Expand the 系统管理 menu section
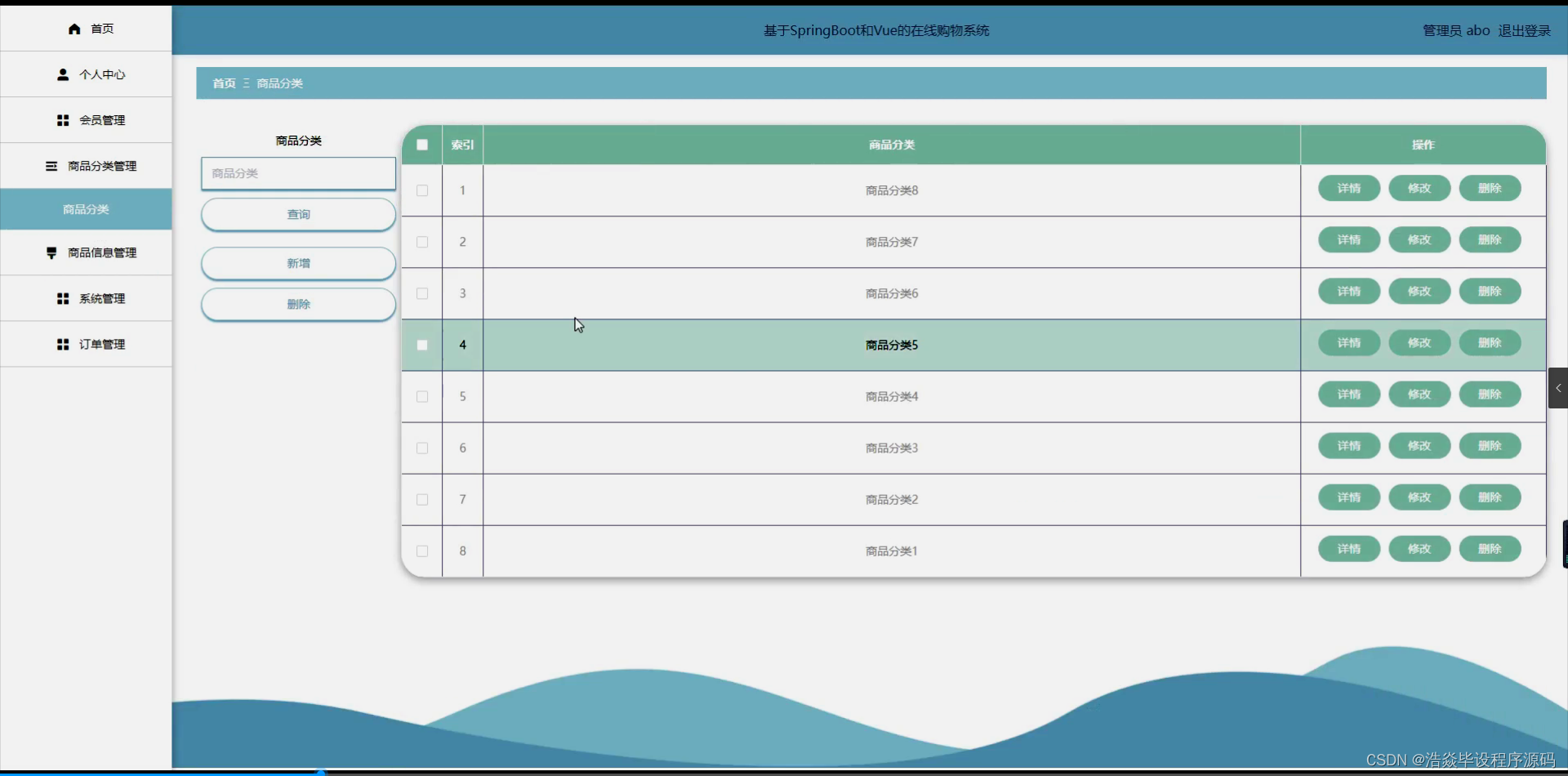1568x776 pixels. point(103,298)
